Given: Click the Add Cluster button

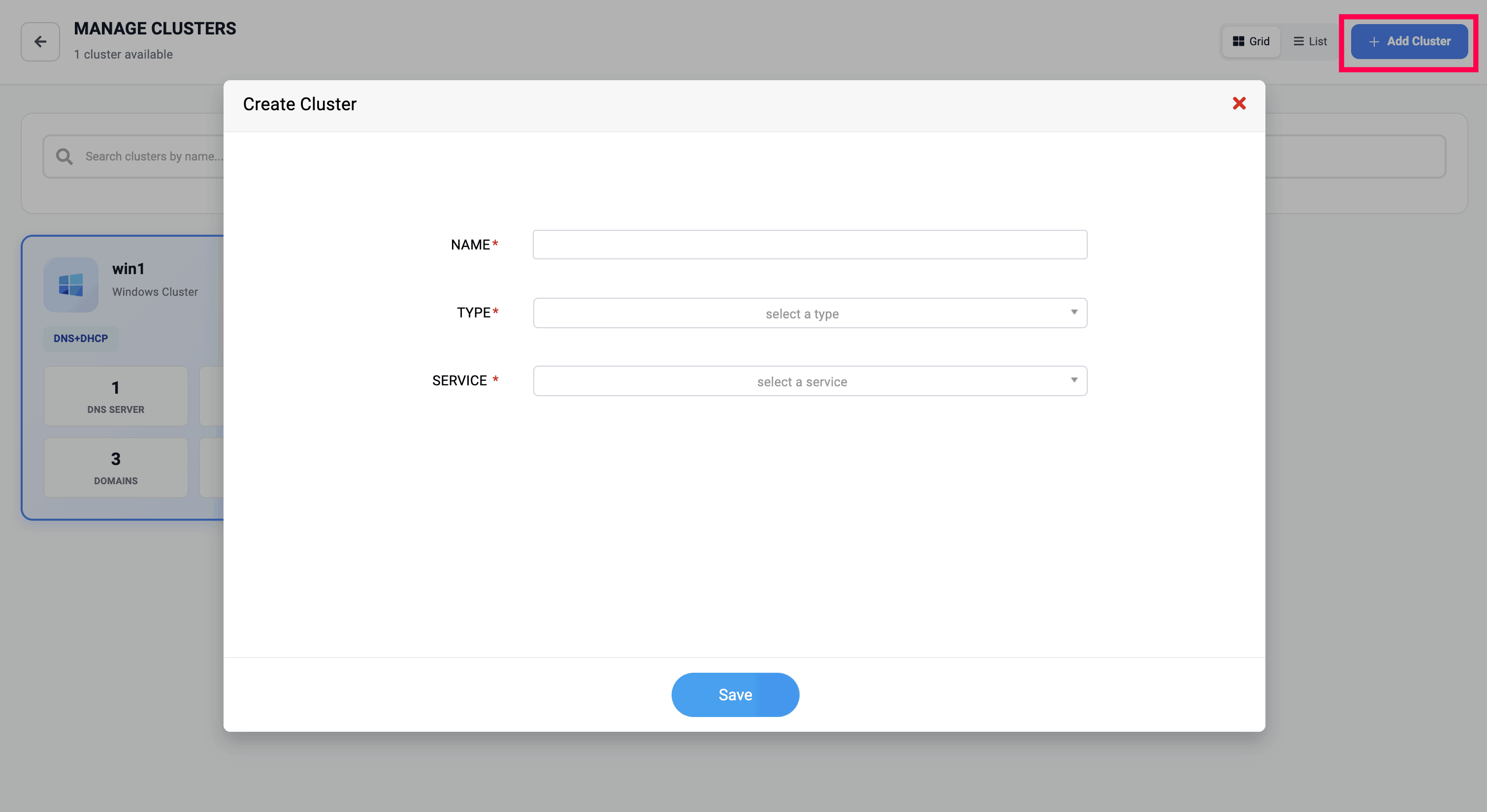Looking at the screenshot, I should coord(1409,41).
